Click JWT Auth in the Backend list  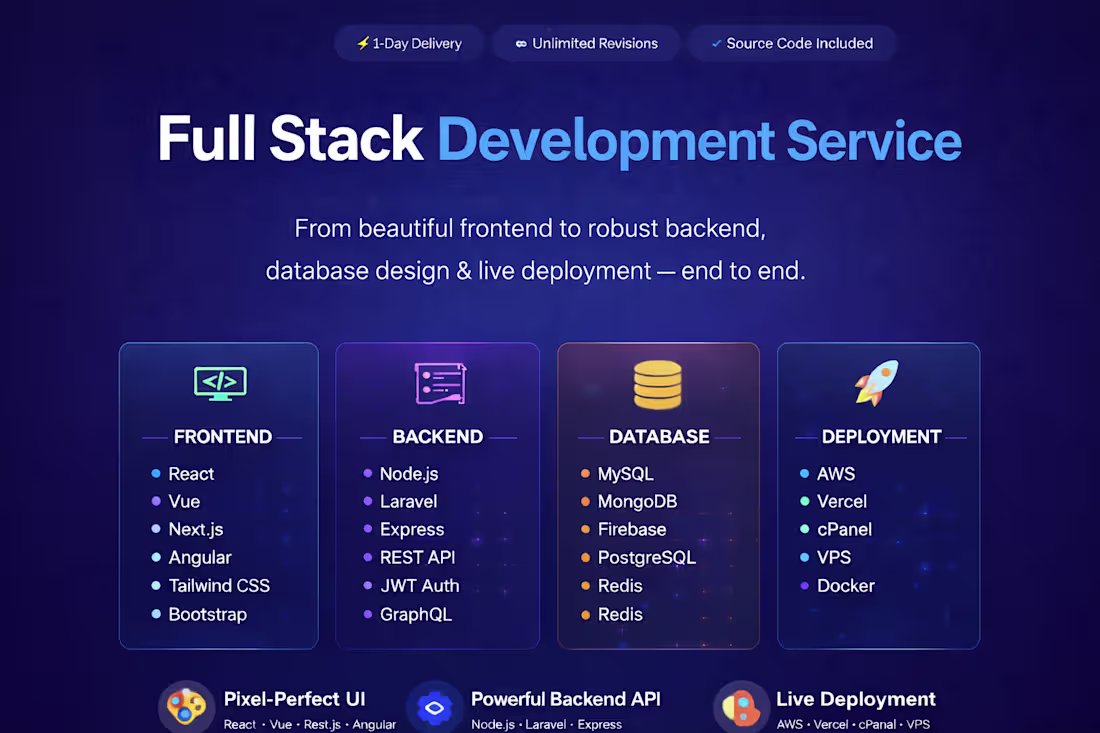pyautogui.click(x=420, y=586)
